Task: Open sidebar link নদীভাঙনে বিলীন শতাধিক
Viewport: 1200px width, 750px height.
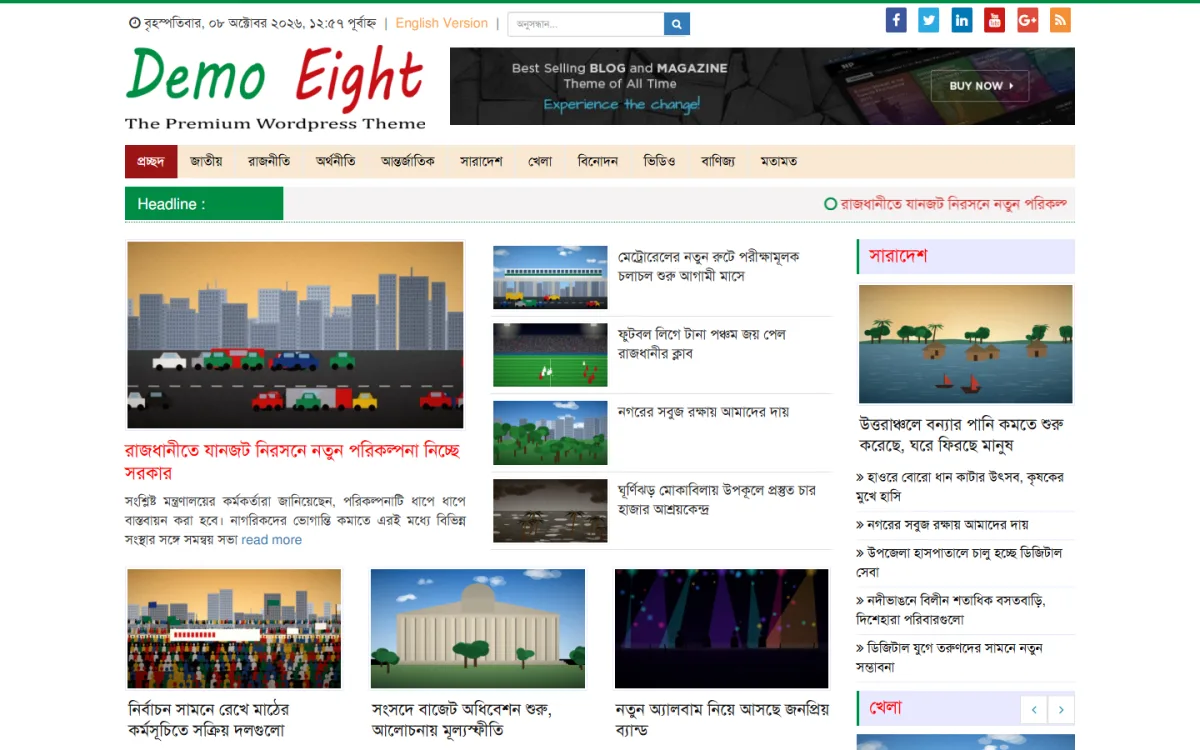Action: (951, 610)
